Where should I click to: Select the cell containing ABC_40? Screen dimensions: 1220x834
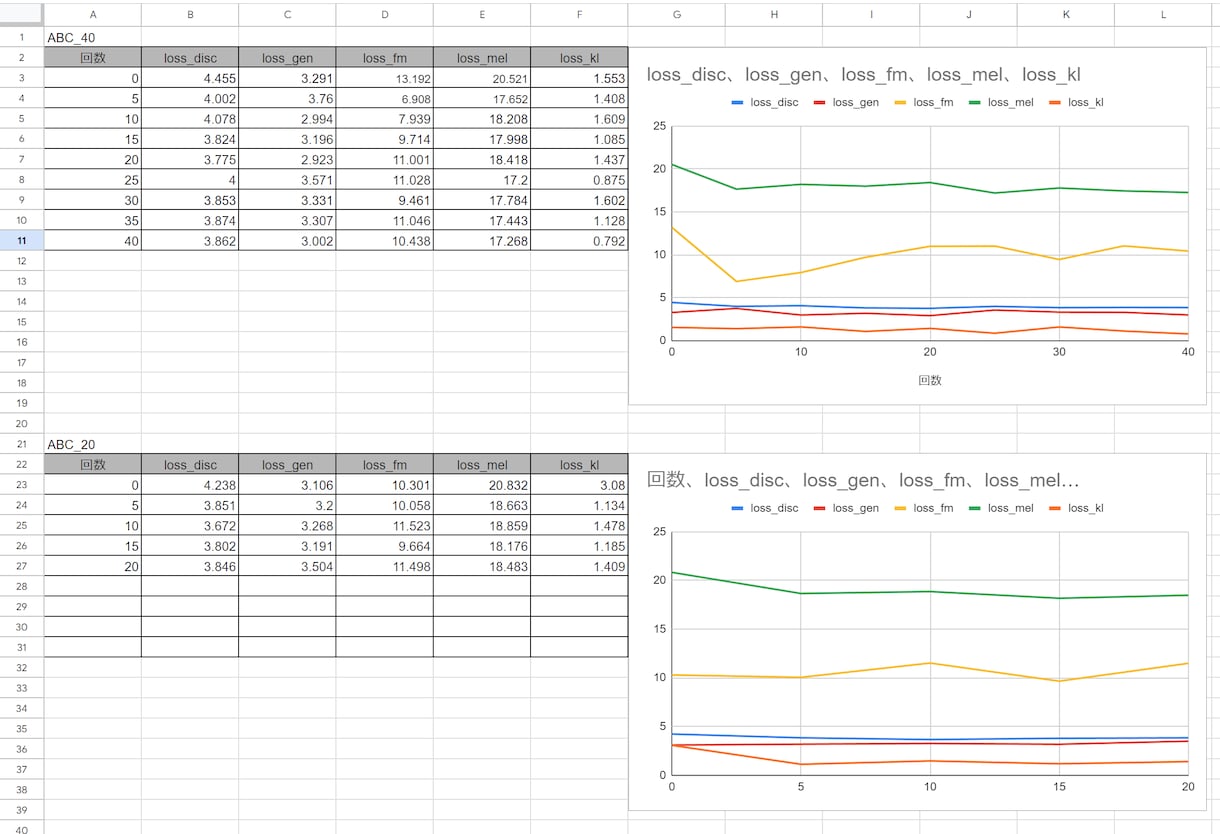(x=93, y=37)
